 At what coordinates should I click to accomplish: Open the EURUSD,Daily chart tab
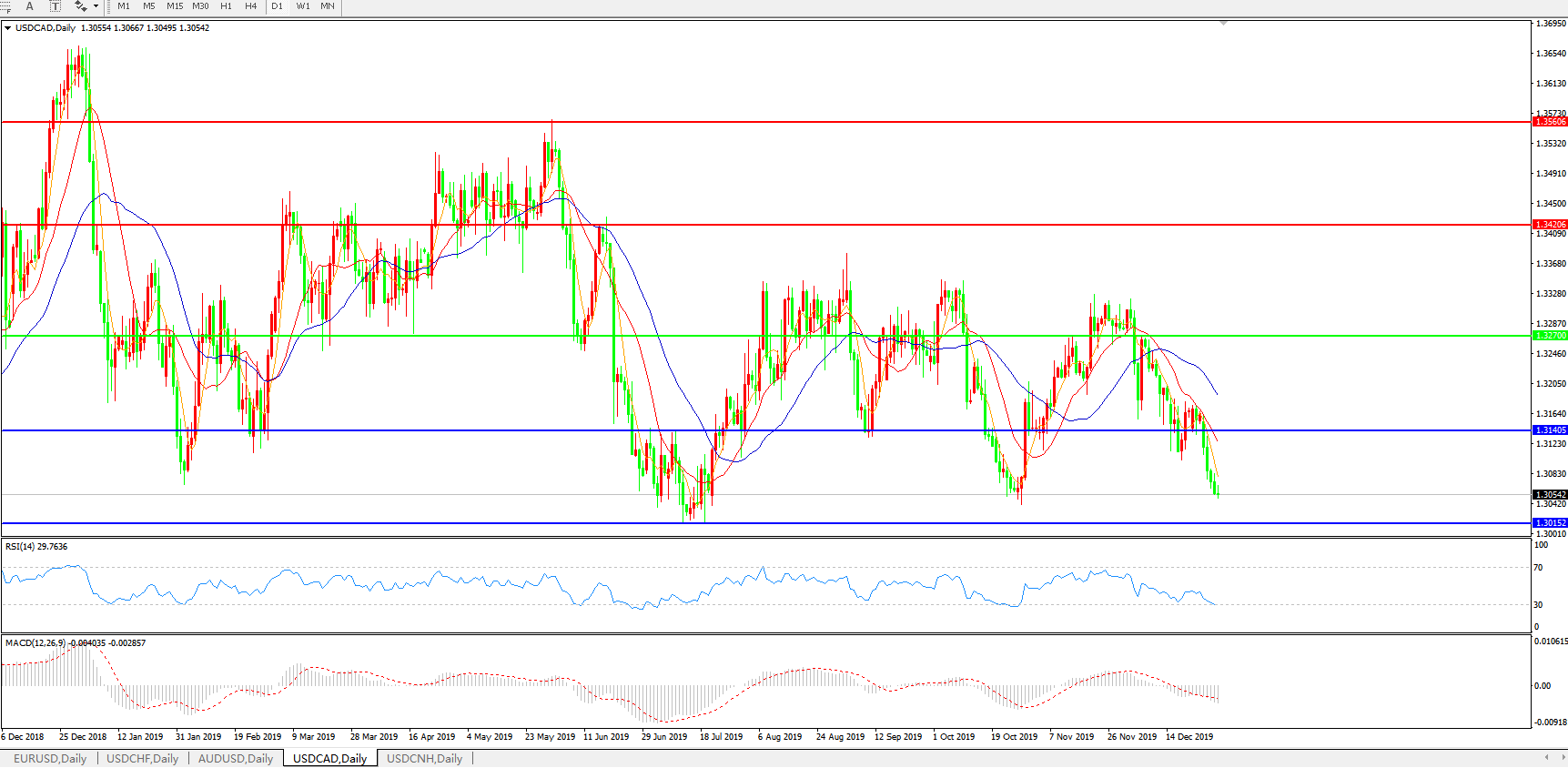(50, 759)
